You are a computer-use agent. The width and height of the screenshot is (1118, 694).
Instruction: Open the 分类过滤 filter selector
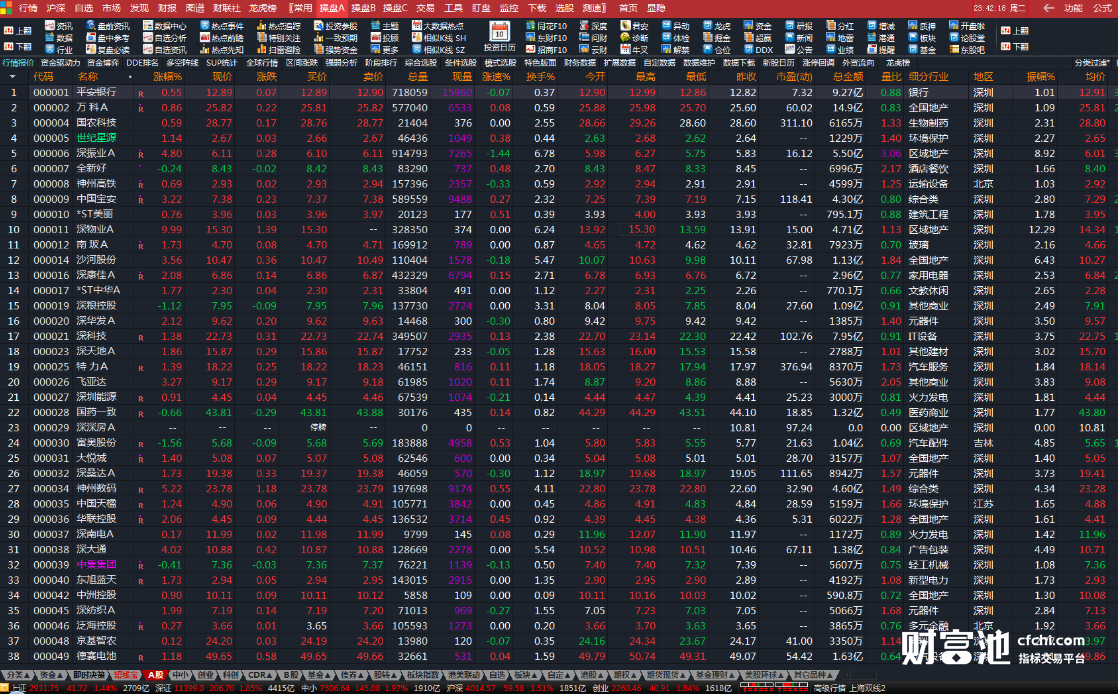click(1092, 63)
